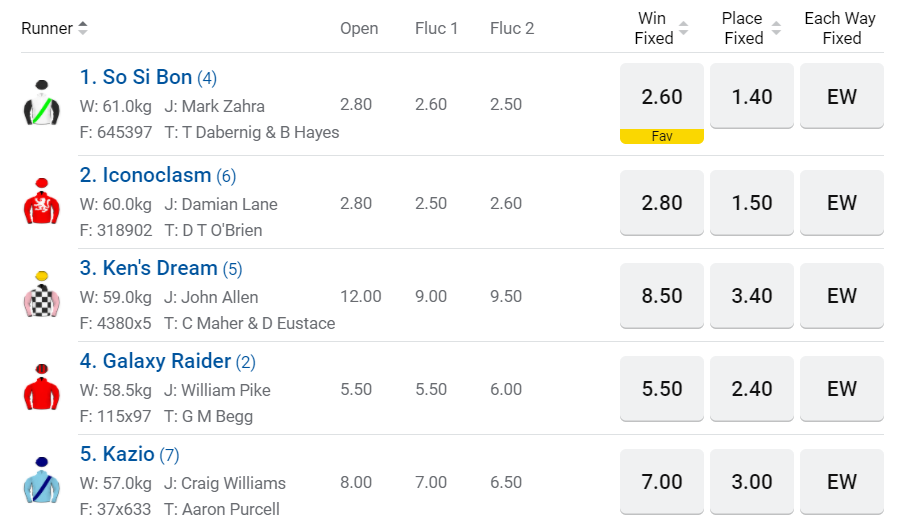Click So Si Bon jockey silks icon
This screenshot has width=900, height=522.
[42, 103]
